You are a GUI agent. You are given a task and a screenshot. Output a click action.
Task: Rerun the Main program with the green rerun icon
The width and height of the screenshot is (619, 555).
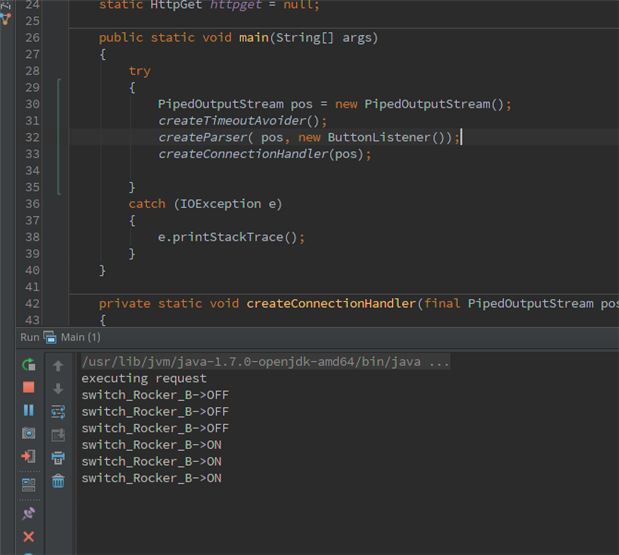tap(28, 365)
